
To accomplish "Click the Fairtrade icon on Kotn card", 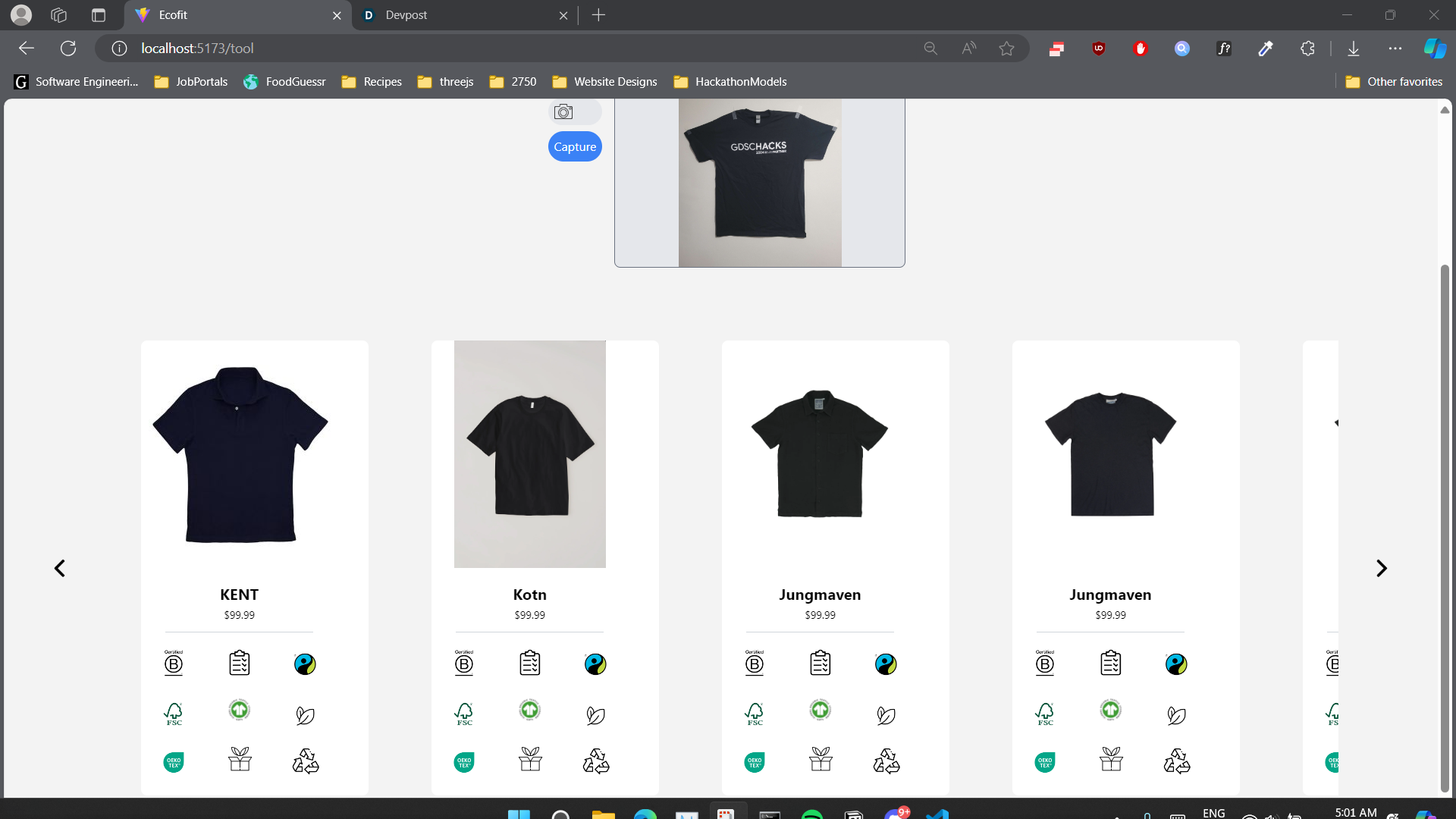I will point(595,664).
